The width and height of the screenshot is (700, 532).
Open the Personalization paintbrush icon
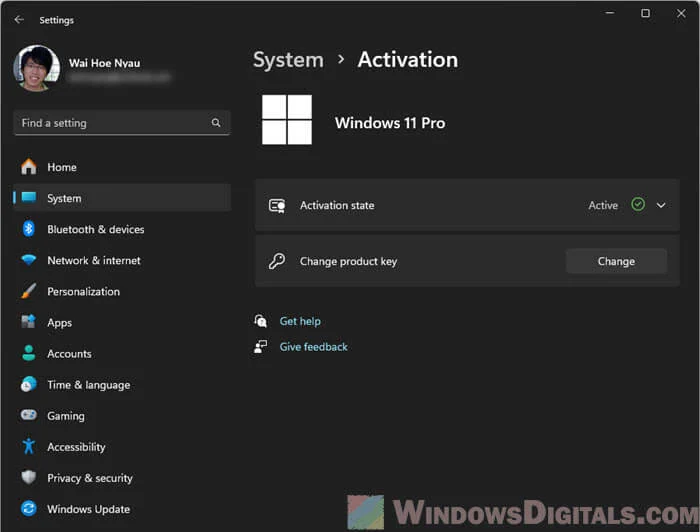(29, 291)
